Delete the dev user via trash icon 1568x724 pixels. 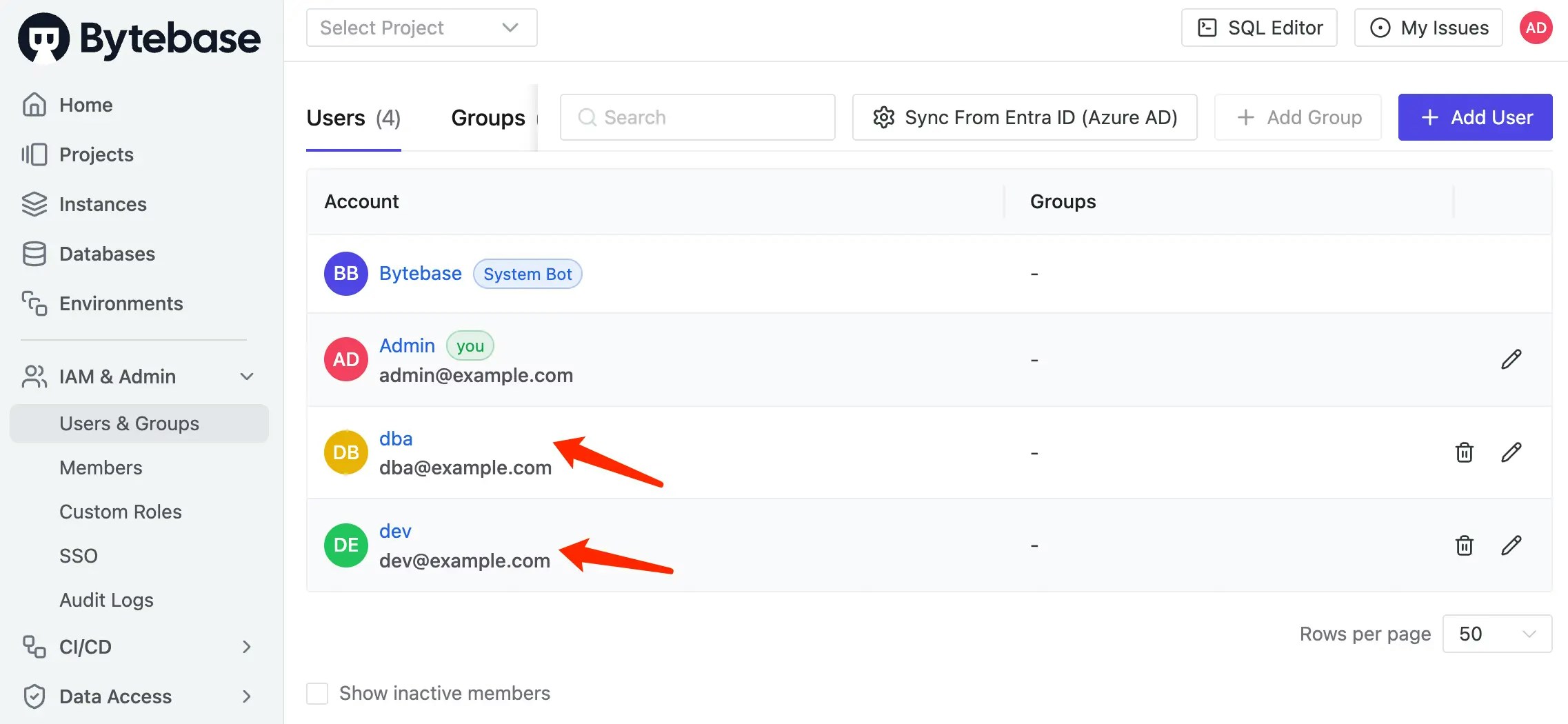pos(1465,545)
